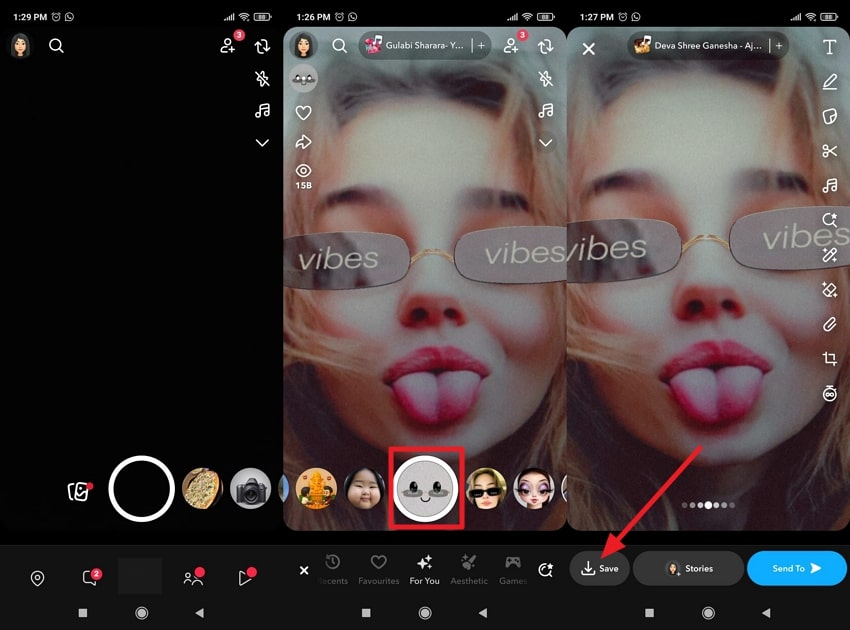This screenshot has width=850, height=630.
Task: Toggle flash icon in left screen
Action: pos(262,79)
